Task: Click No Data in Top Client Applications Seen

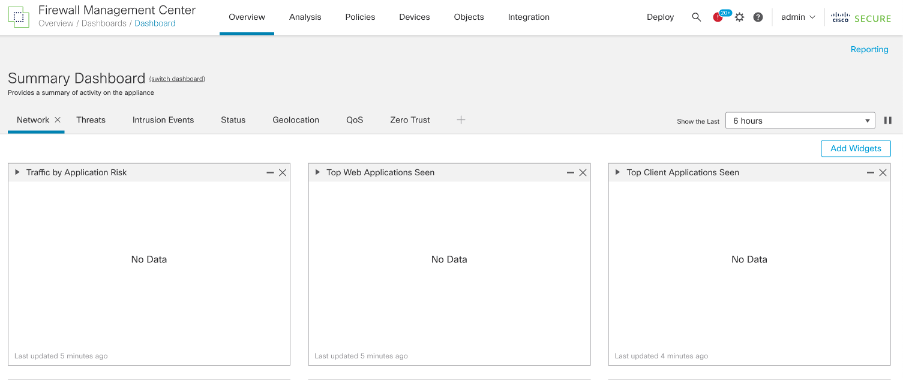Action: coord(749,259)
